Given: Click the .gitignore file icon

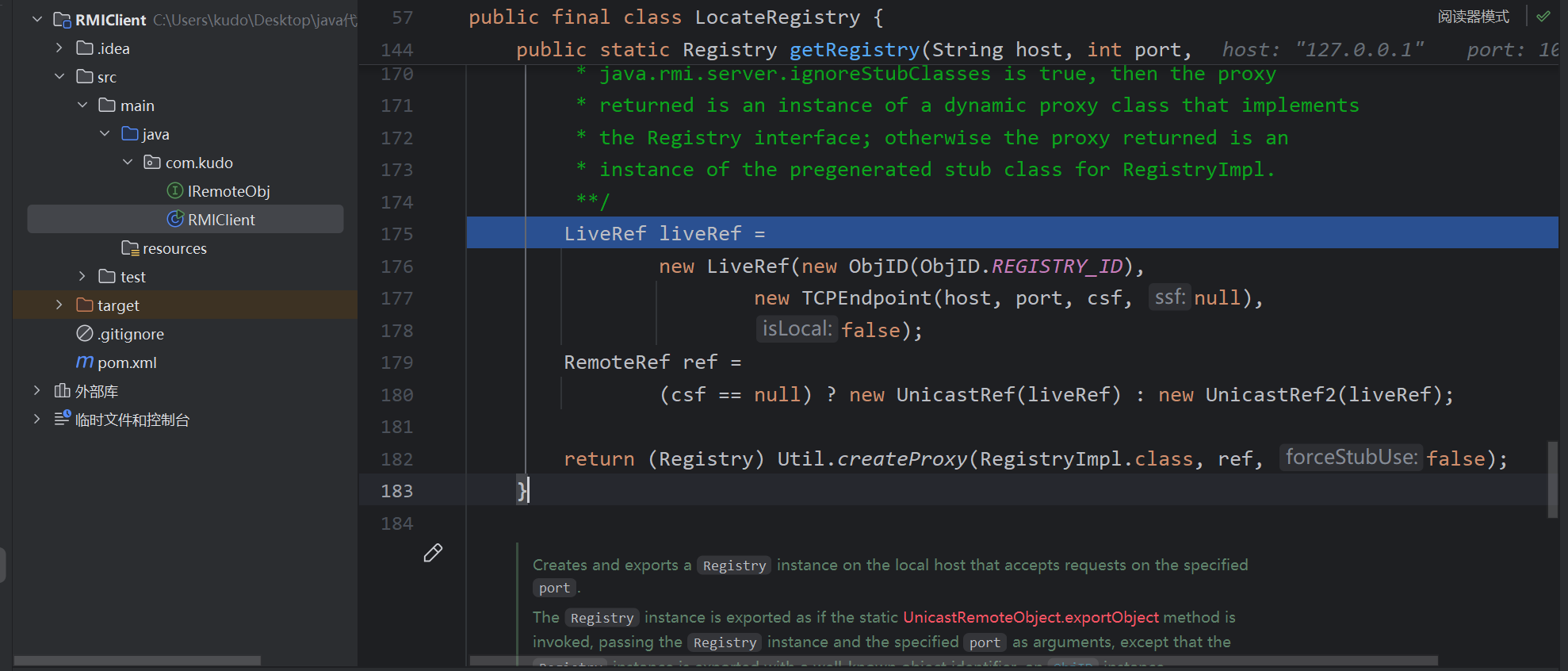Looking at the screenshot, I should coord(85,334).
